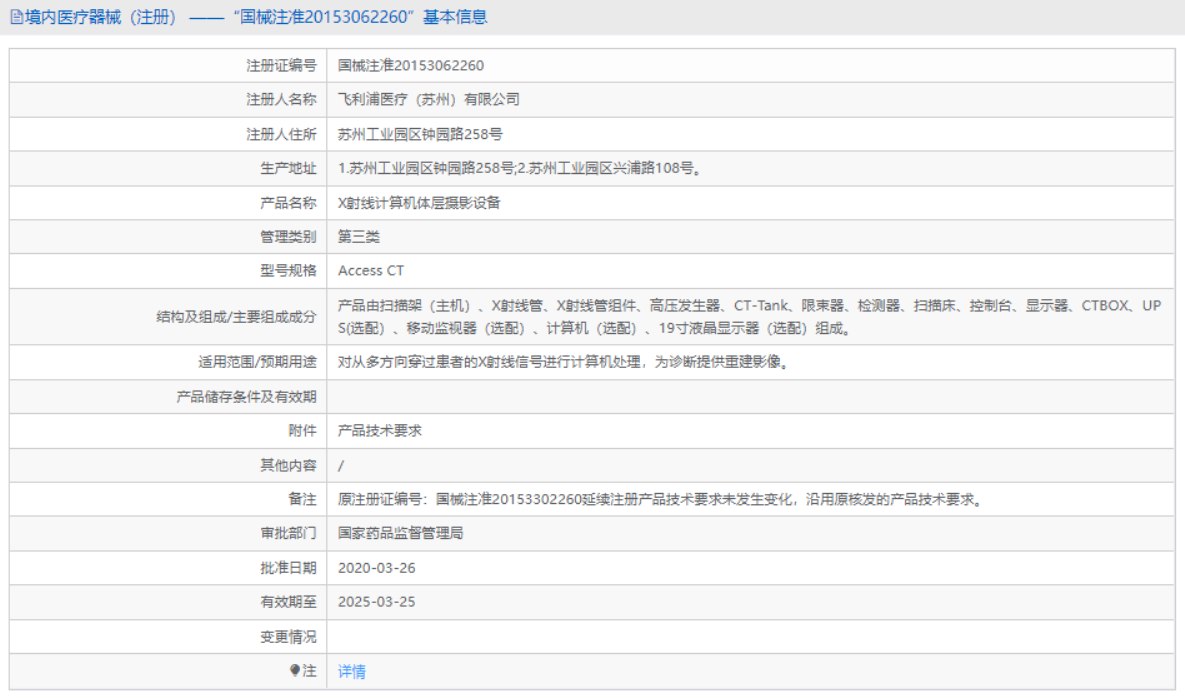Click page title 境内医疗器械（注册）基本信息
Viewport: 1185px width, 698px height.
point(256,17)
